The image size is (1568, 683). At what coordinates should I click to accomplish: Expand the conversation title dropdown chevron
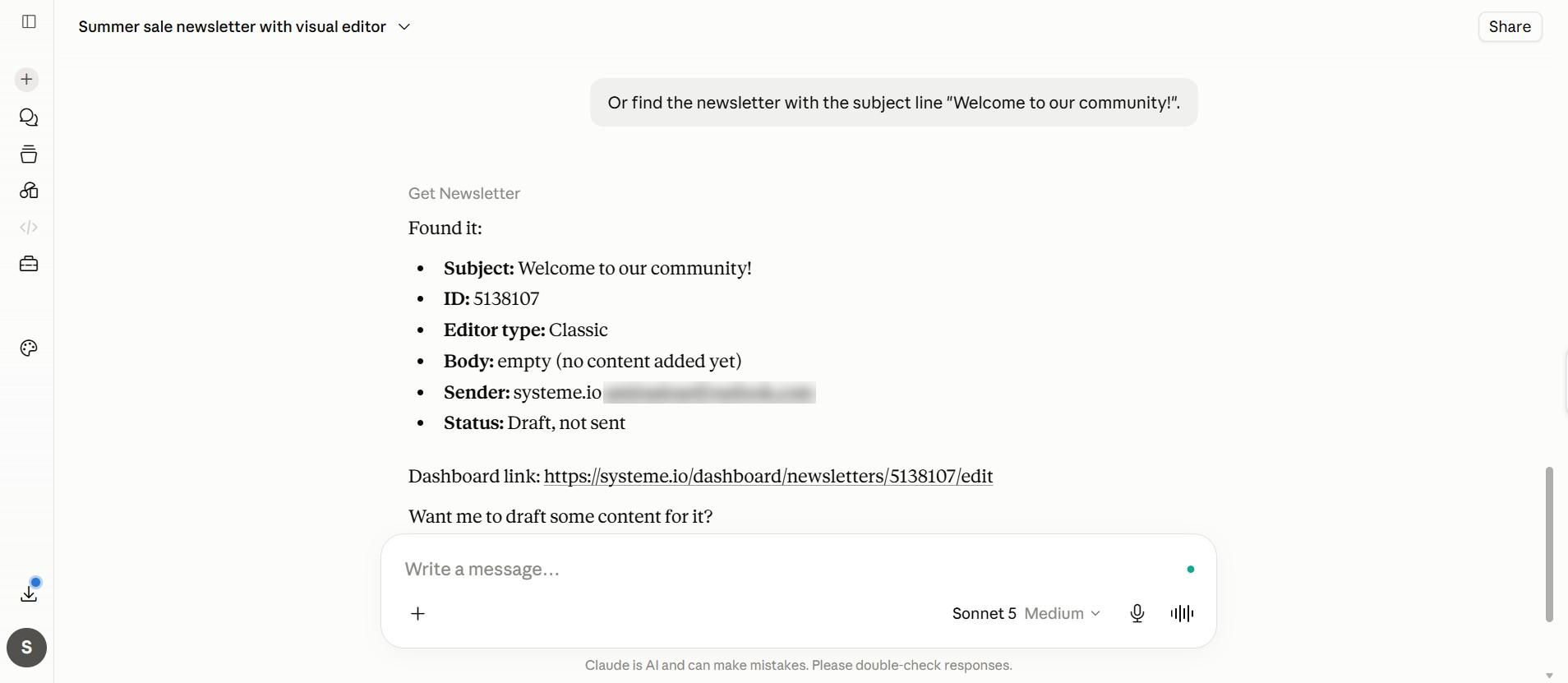(x=404, y=27)
